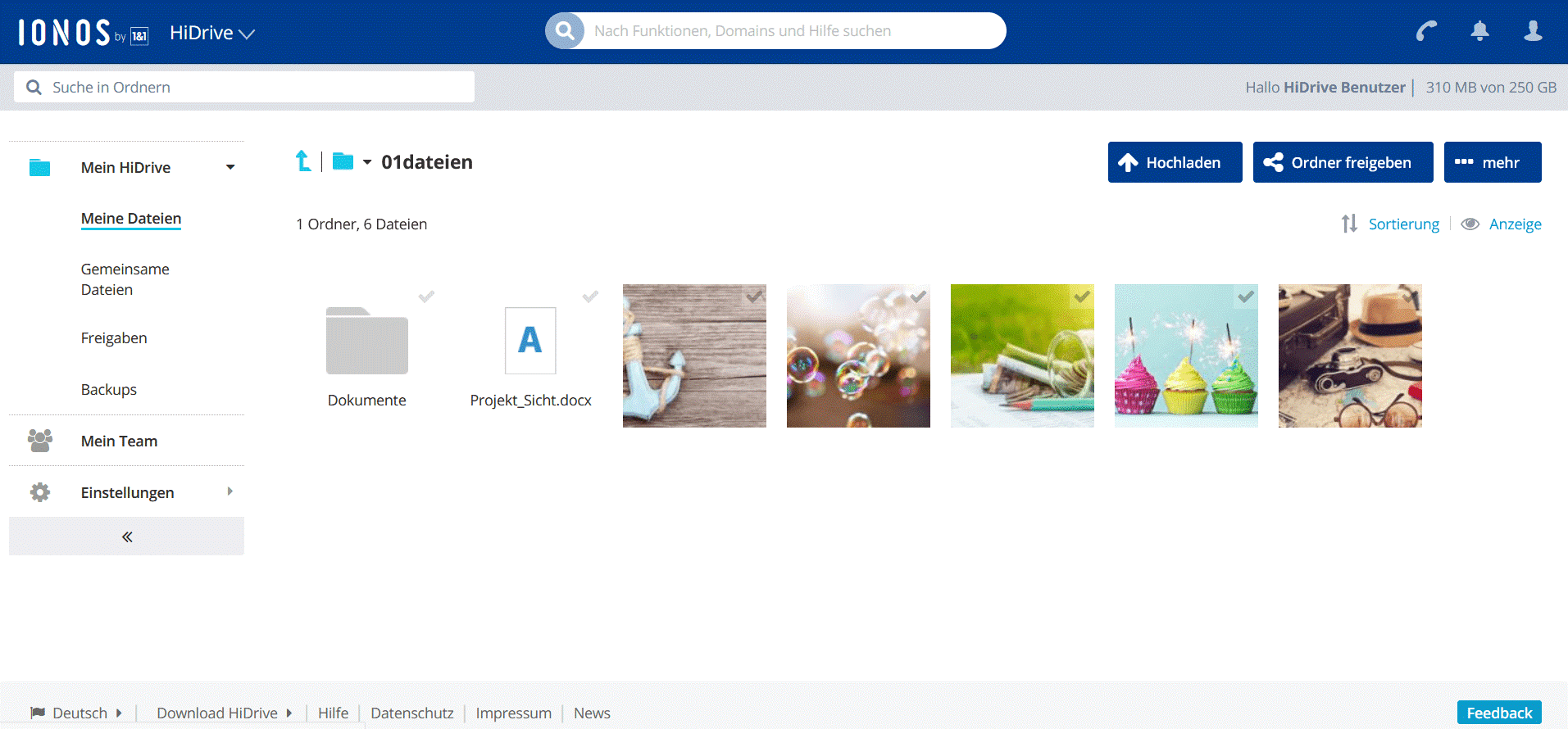Open the HiDrive product dropdown

tap(212, 33)
